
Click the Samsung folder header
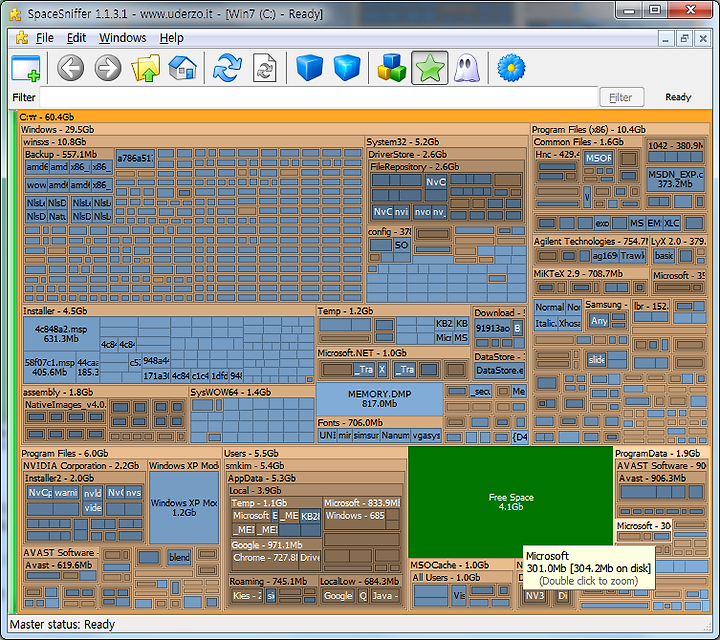tap(606, 304)
